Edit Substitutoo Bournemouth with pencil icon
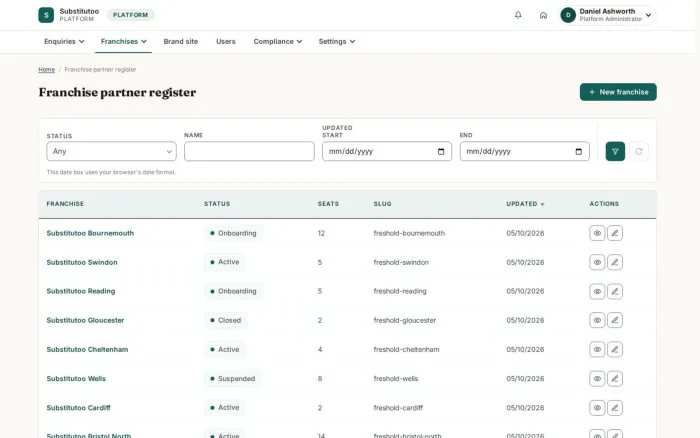 (x=615, y=233)
